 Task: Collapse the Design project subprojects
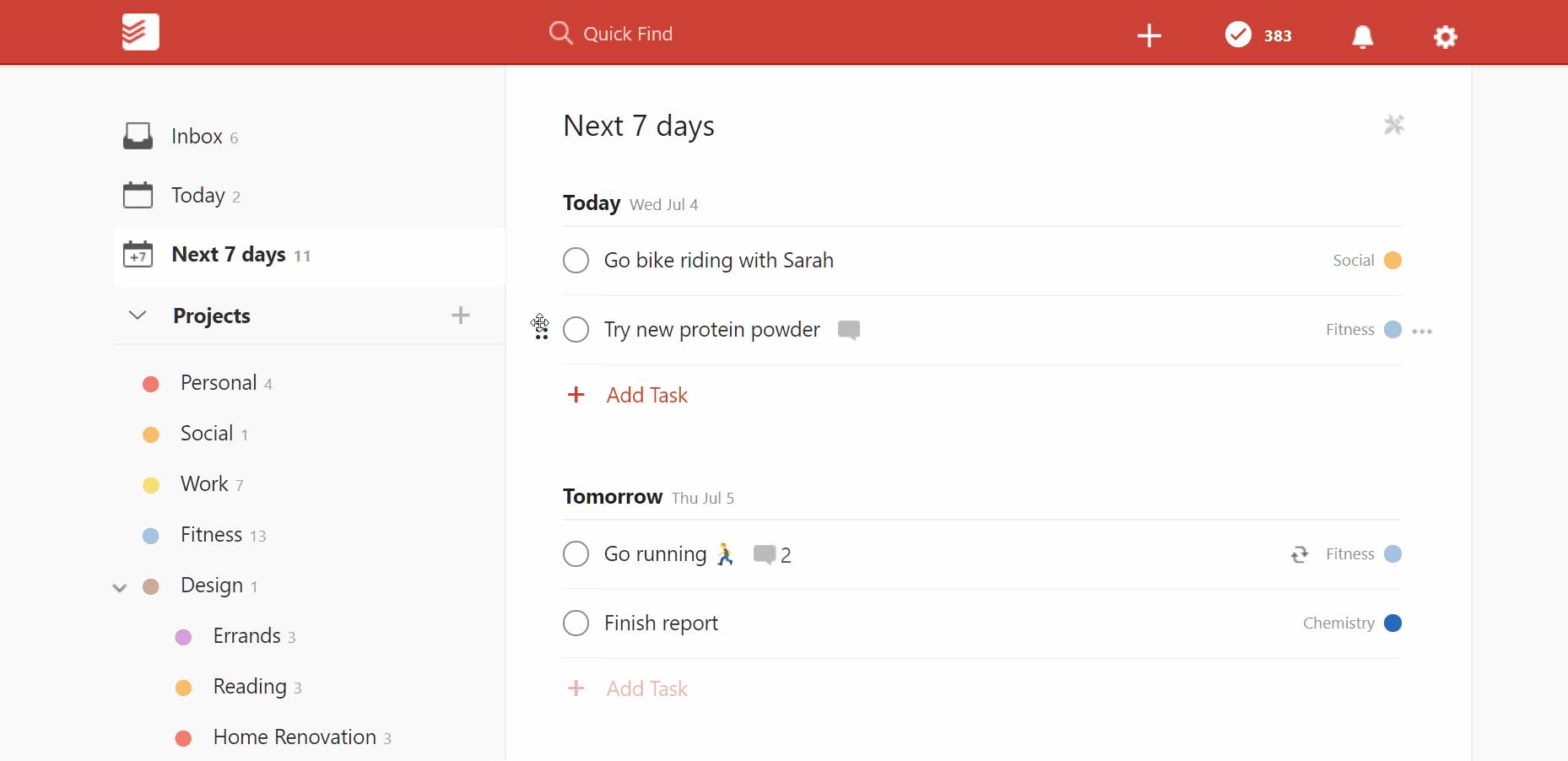click(x=120, y=587)
